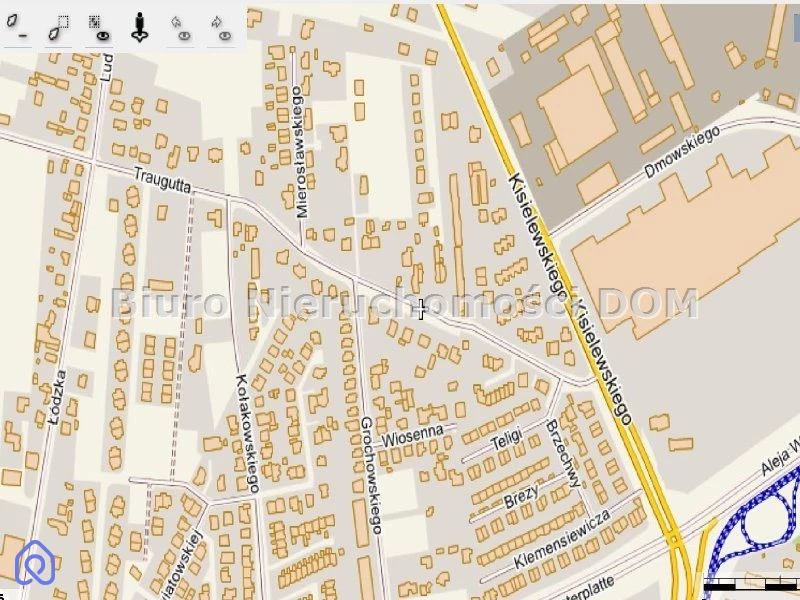
Task: Pick the street view pegman tool
Action: click(140, 28)
